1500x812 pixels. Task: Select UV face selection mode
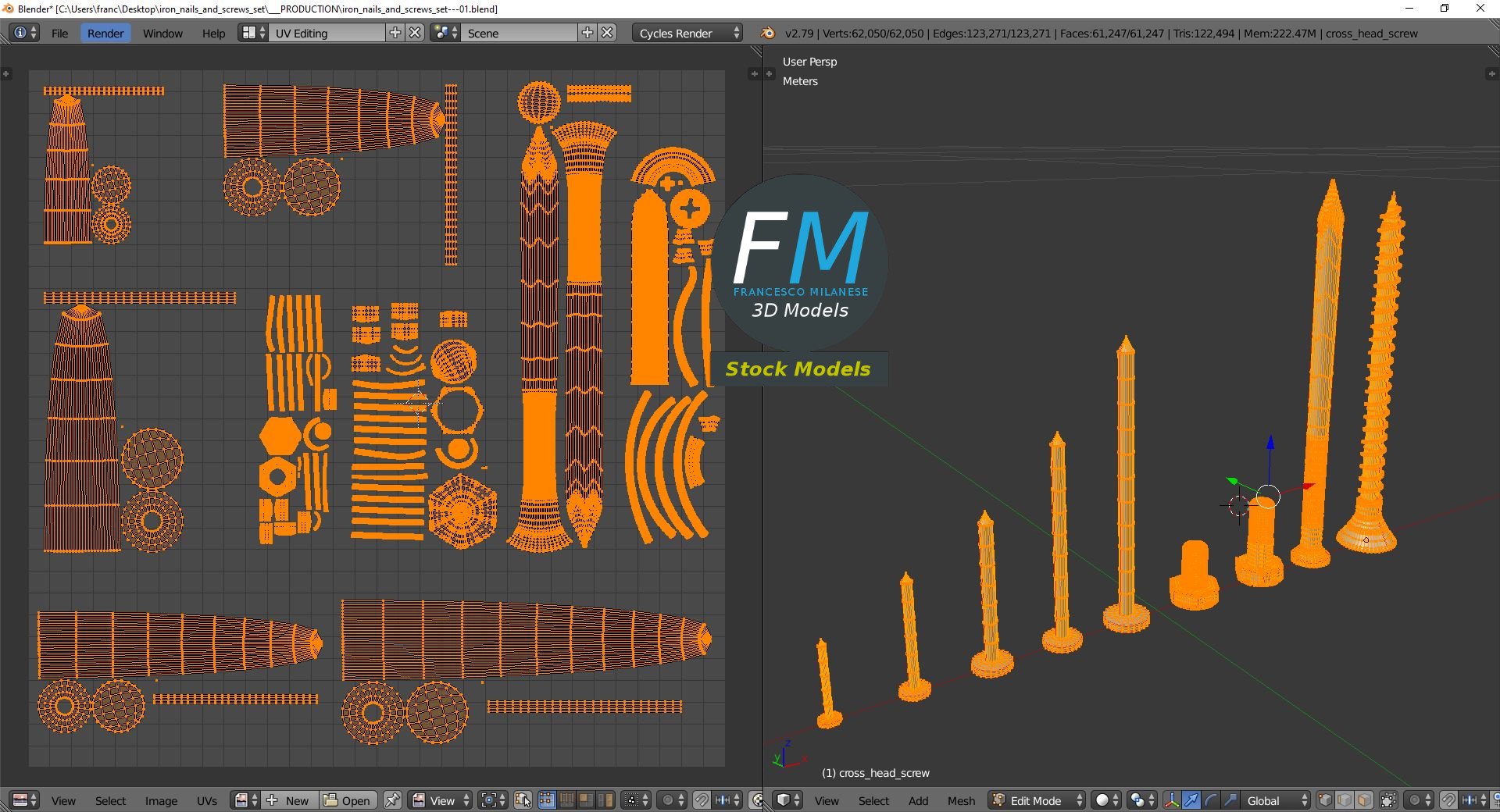(x=586, y=800)
